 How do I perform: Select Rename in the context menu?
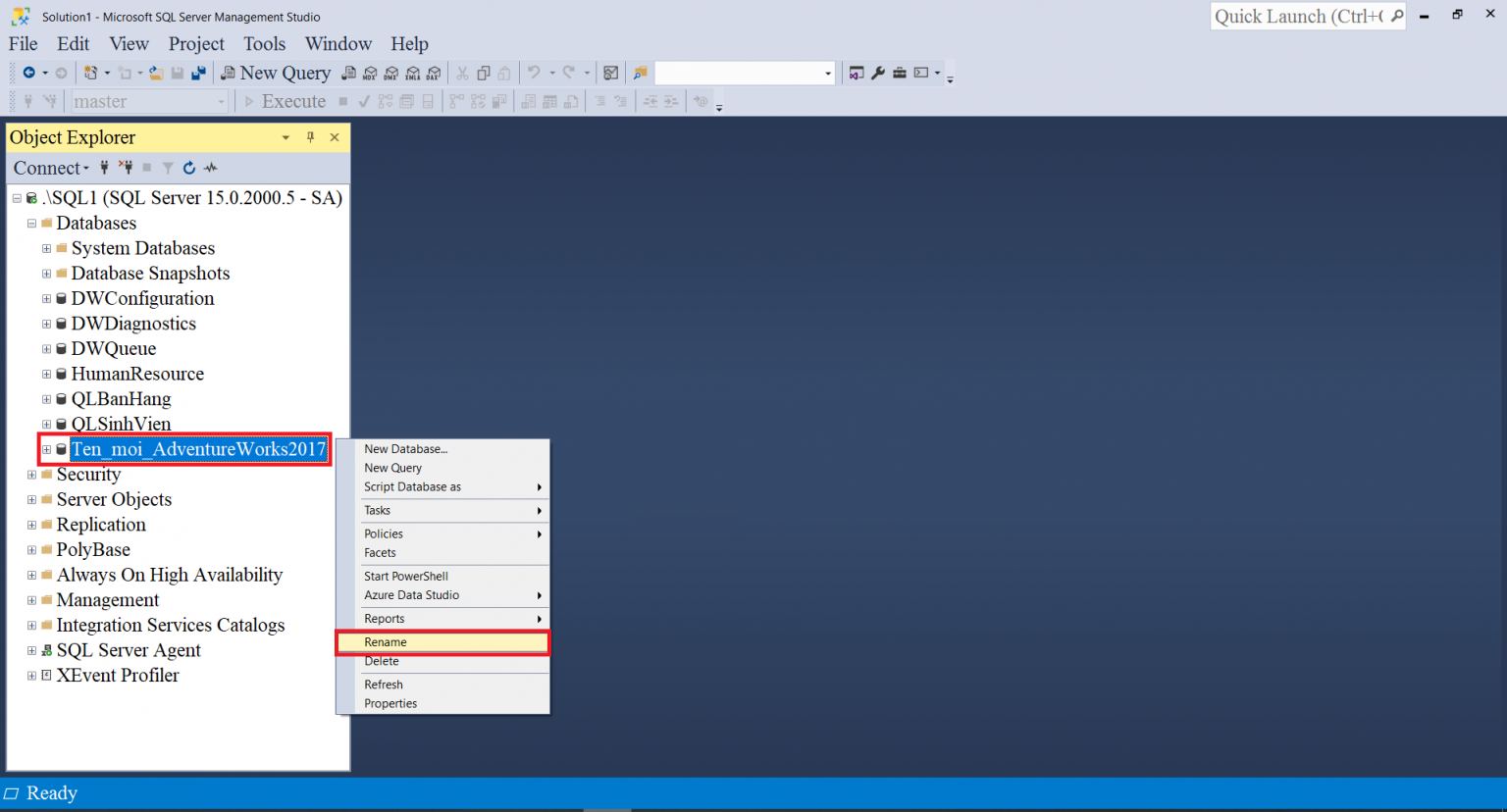coord(386,642)
